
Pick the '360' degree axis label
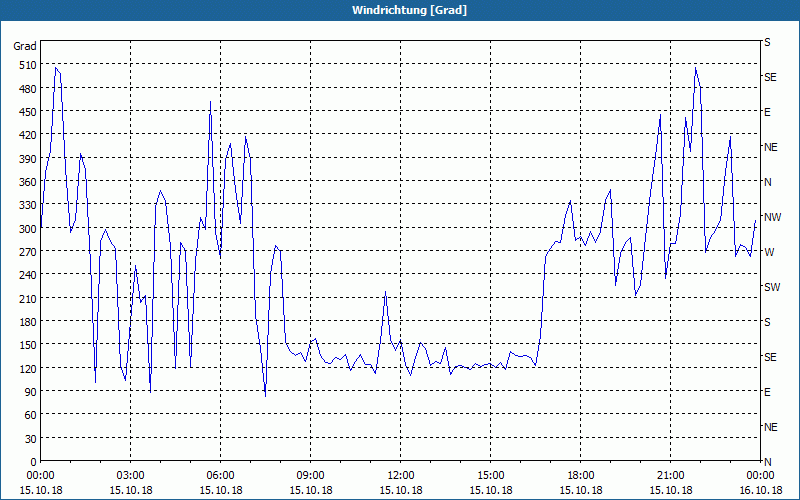tap(28, 182)
